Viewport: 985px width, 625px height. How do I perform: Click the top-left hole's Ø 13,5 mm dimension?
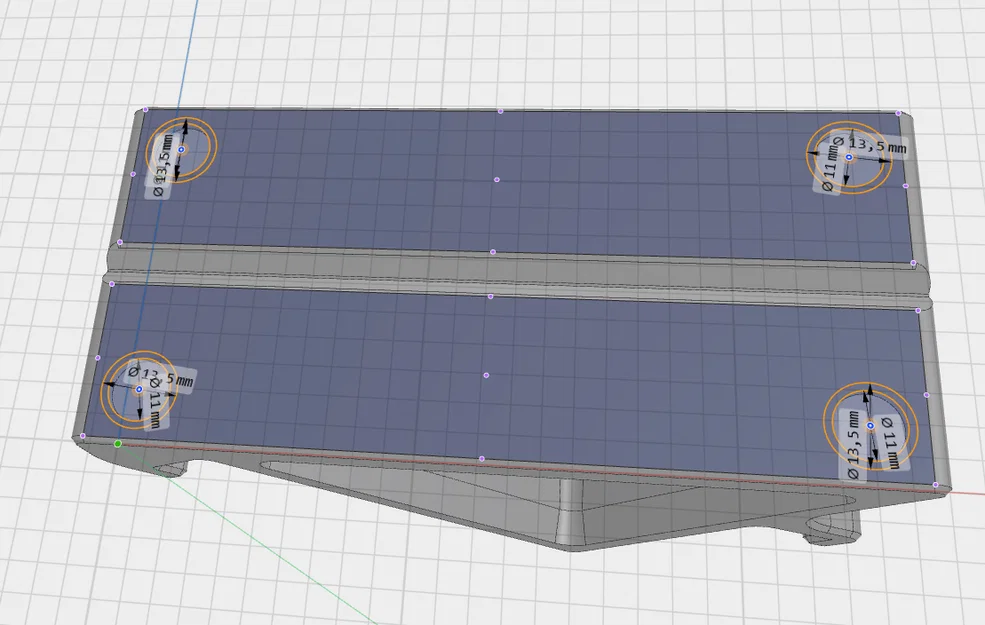pyautogui.click(x=163, y=165)
